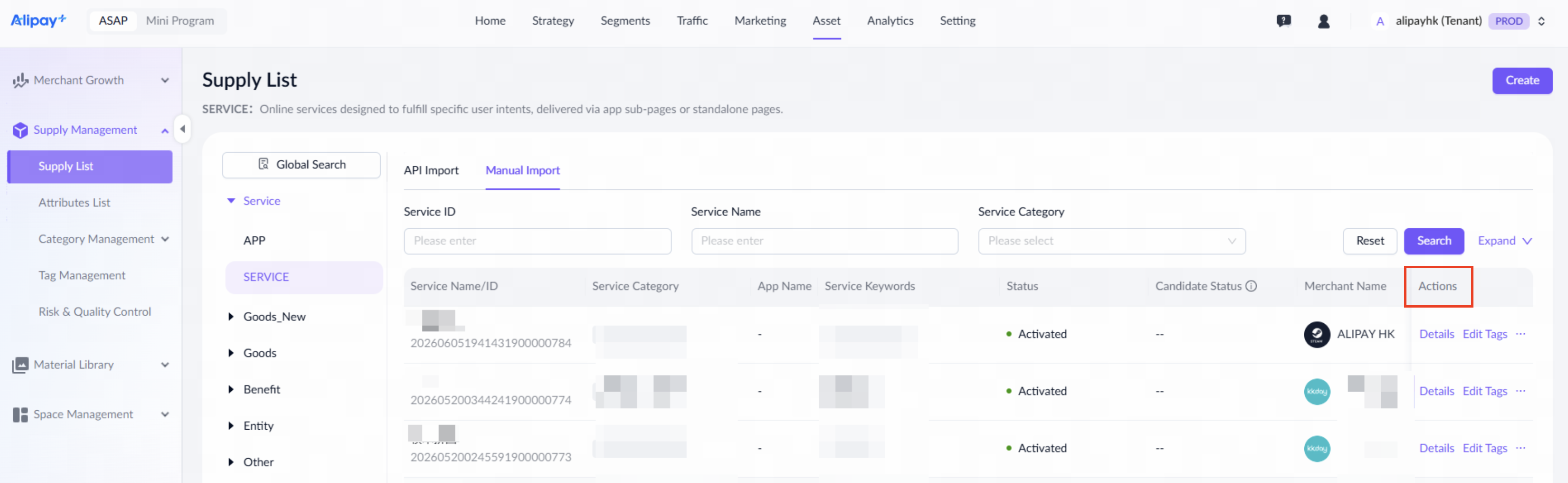Open the user profile icon
Viewport: 1568px width, 483px height.
point(1323,21)
